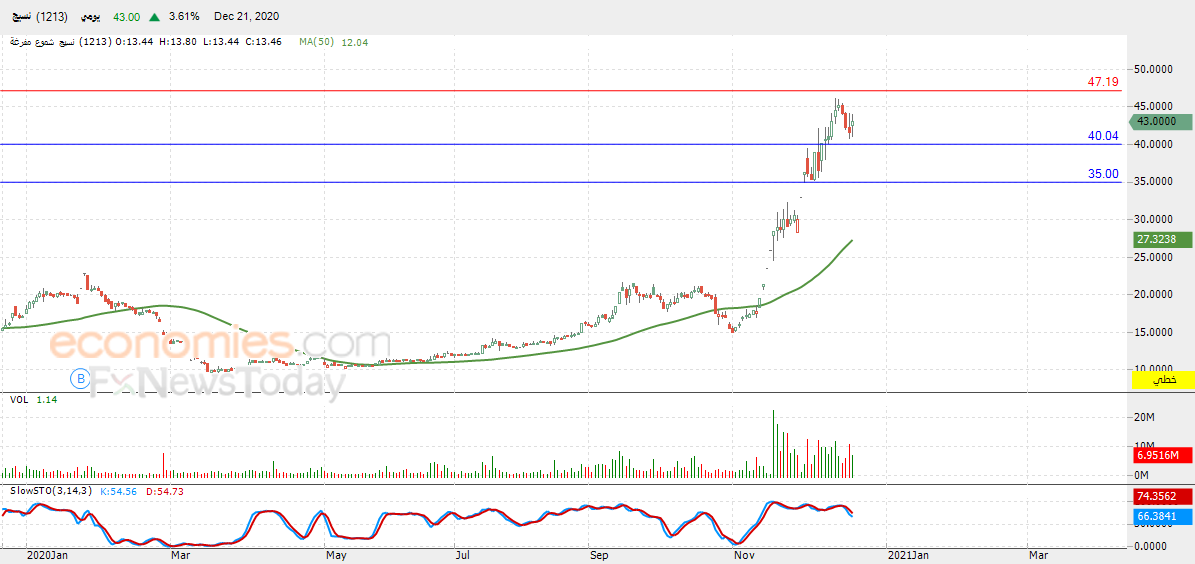Click the blue 66.3841 stochastic tag

[x=1161, y=516]
